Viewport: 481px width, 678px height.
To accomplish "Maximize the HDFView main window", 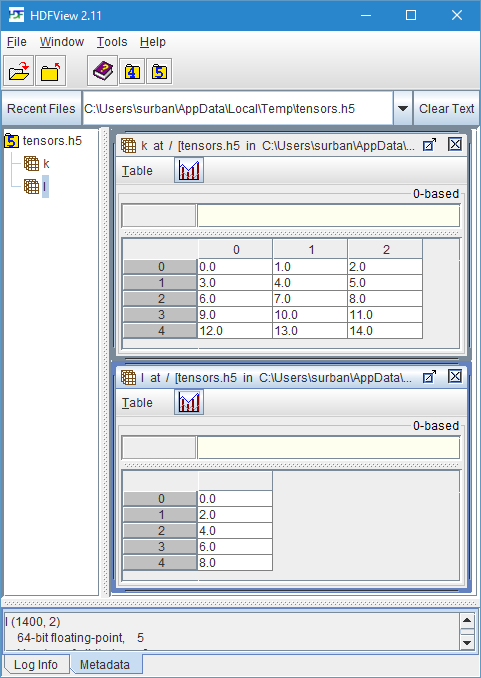I will tap(410, 16).
